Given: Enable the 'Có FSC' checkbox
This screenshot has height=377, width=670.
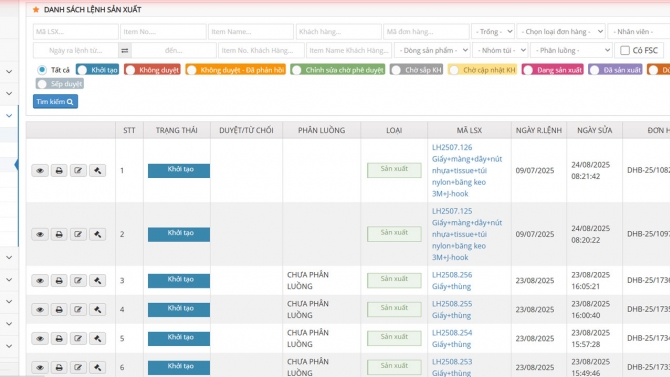Looking at the screenshot, I should coord(625,50).
